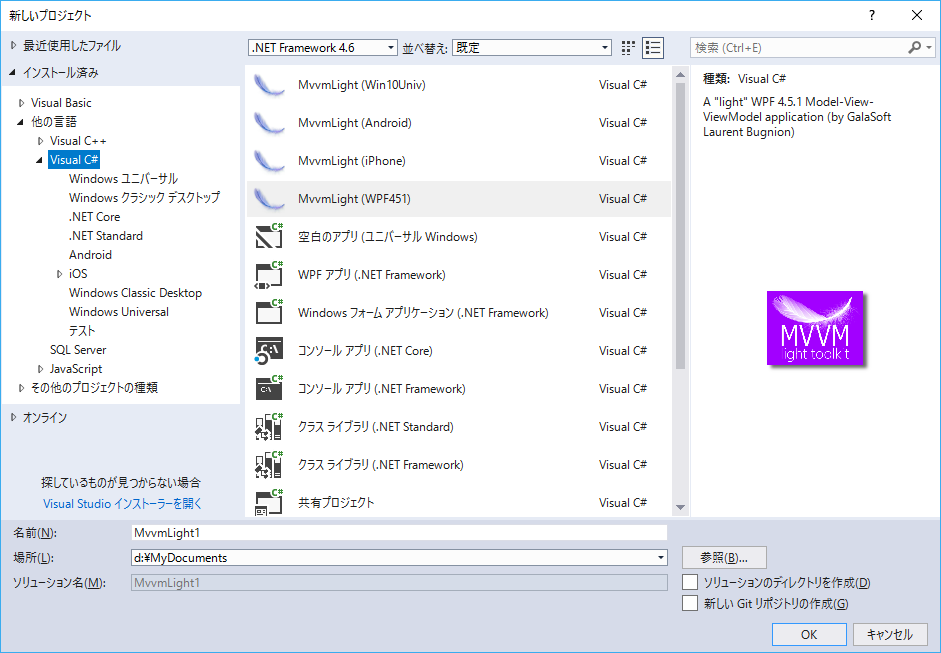Click the MvvmLight (iPhone) feather icon
This screenshot has height=653, width=941.
click(x=269, y=161)
